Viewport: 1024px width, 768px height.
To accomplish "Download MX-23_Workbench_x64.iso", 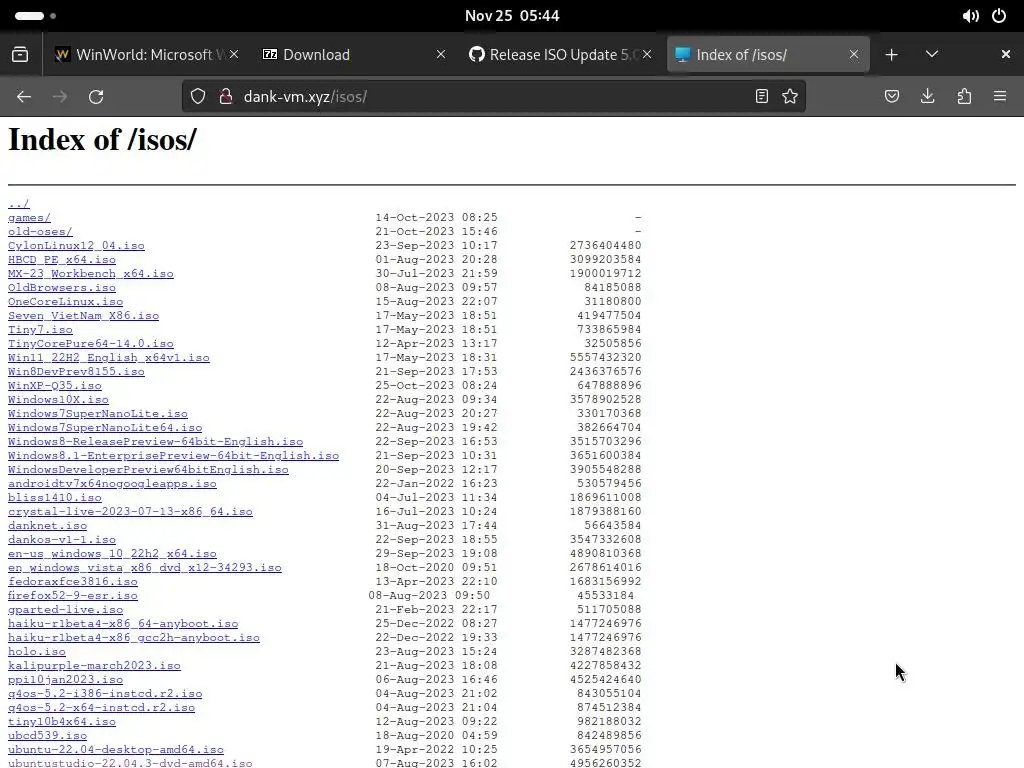I will click(91, 274).
